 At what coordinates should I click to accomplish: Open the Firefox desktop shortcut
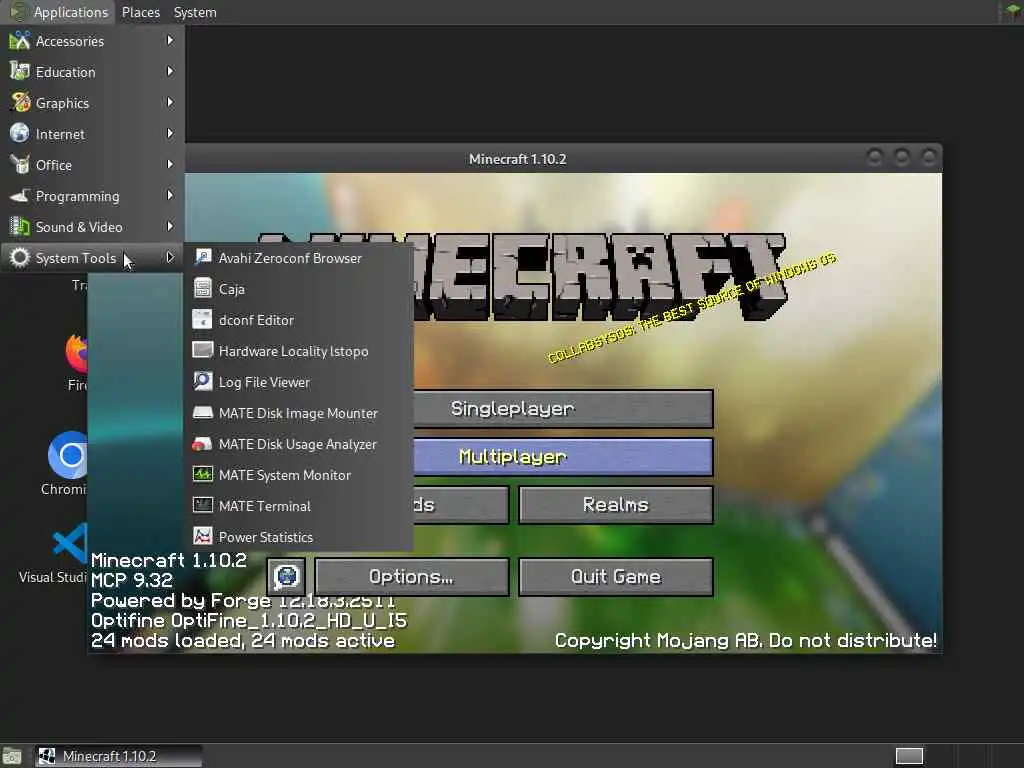76,361
